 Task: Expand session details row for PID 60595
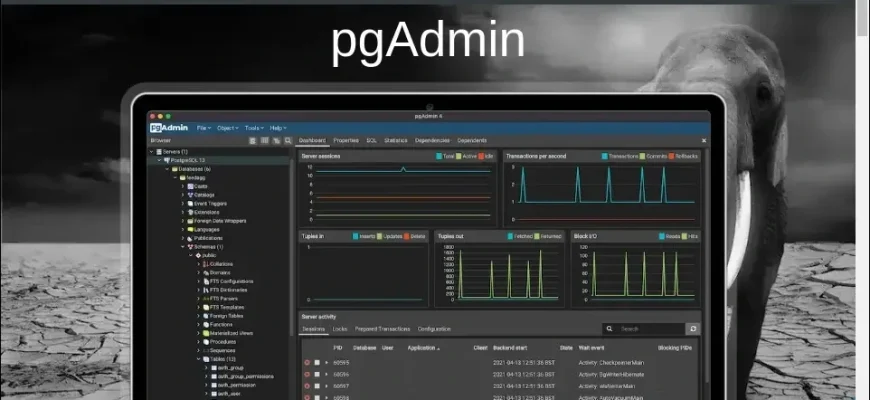pos(326,362)
